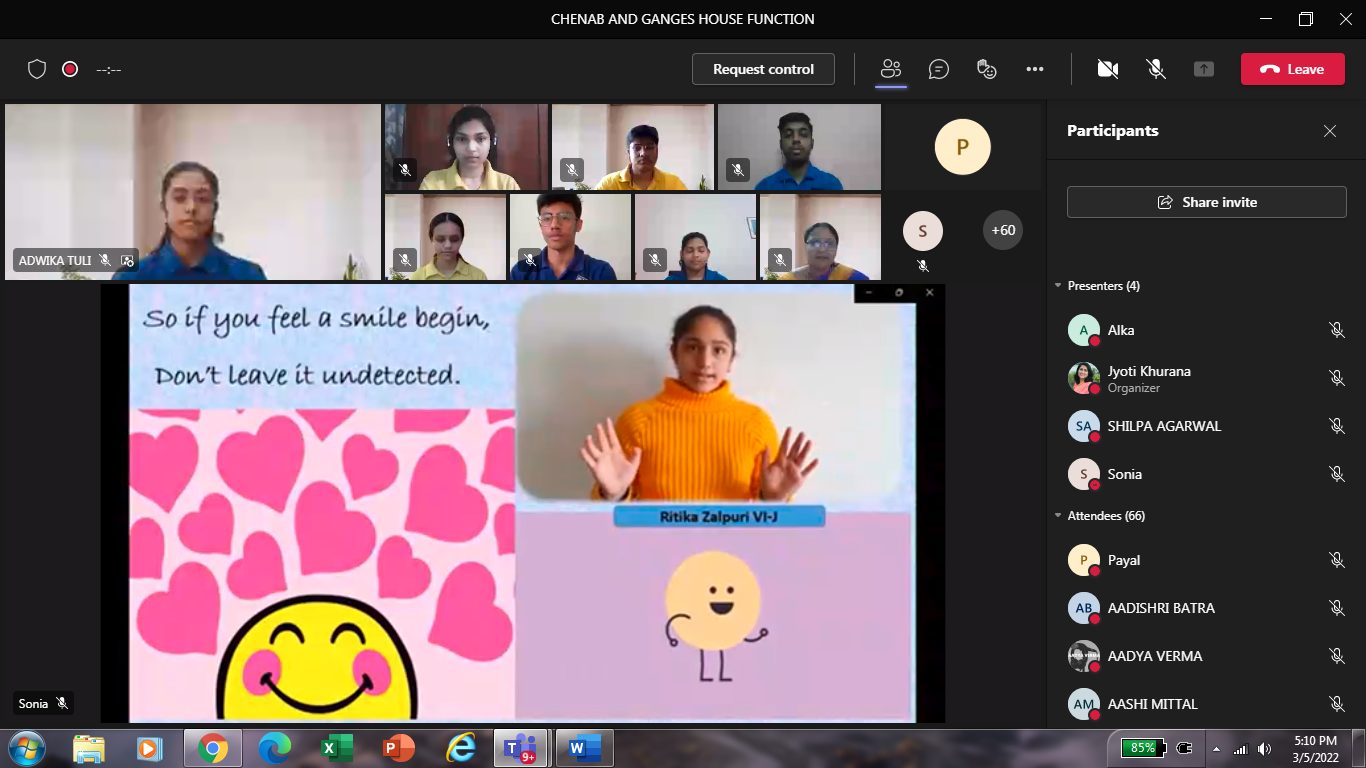Switch to Microsoft Teams taskbar icon

pos(521,747)
